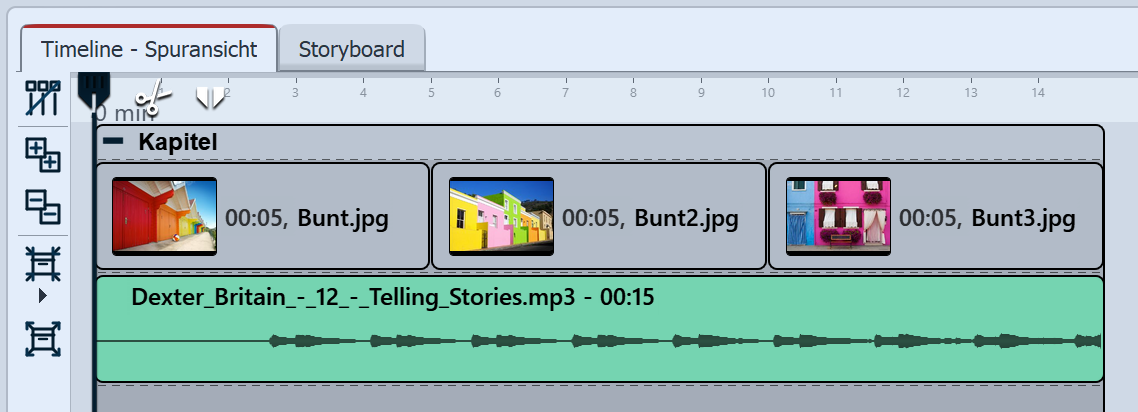Select the scissors cut tool on the ruler

click(152, 97)
